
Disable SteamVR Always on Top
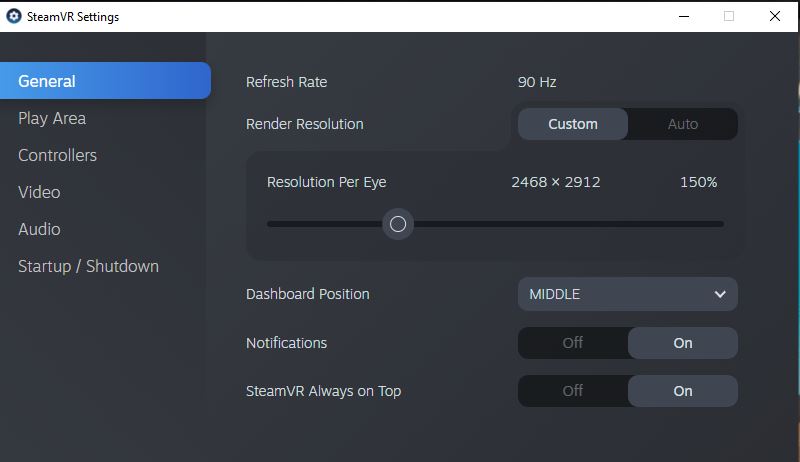tap(573, 391)
